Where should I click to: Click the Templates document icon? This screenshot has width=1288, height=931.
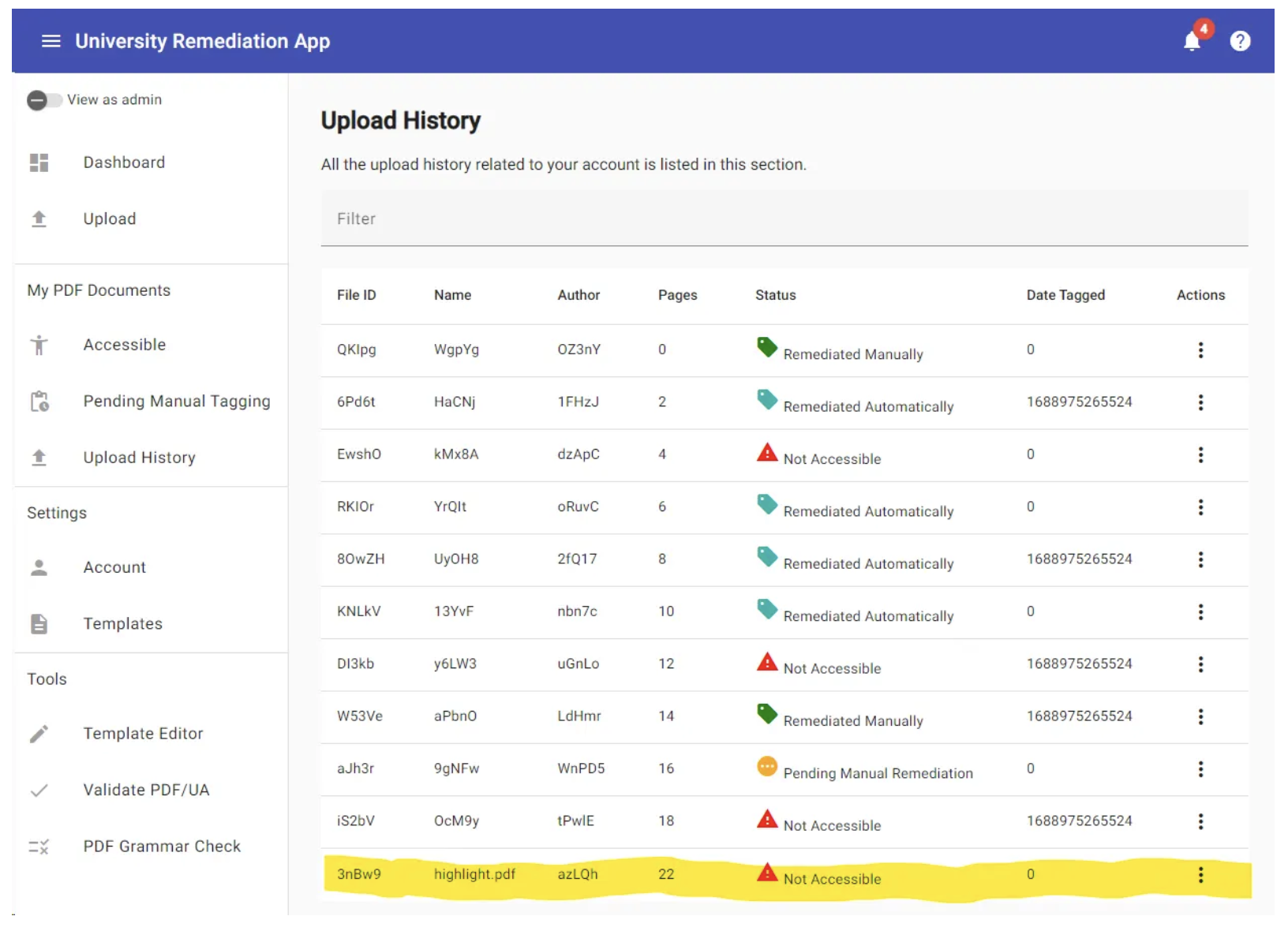pyautogui.click(x=39, y=624)
